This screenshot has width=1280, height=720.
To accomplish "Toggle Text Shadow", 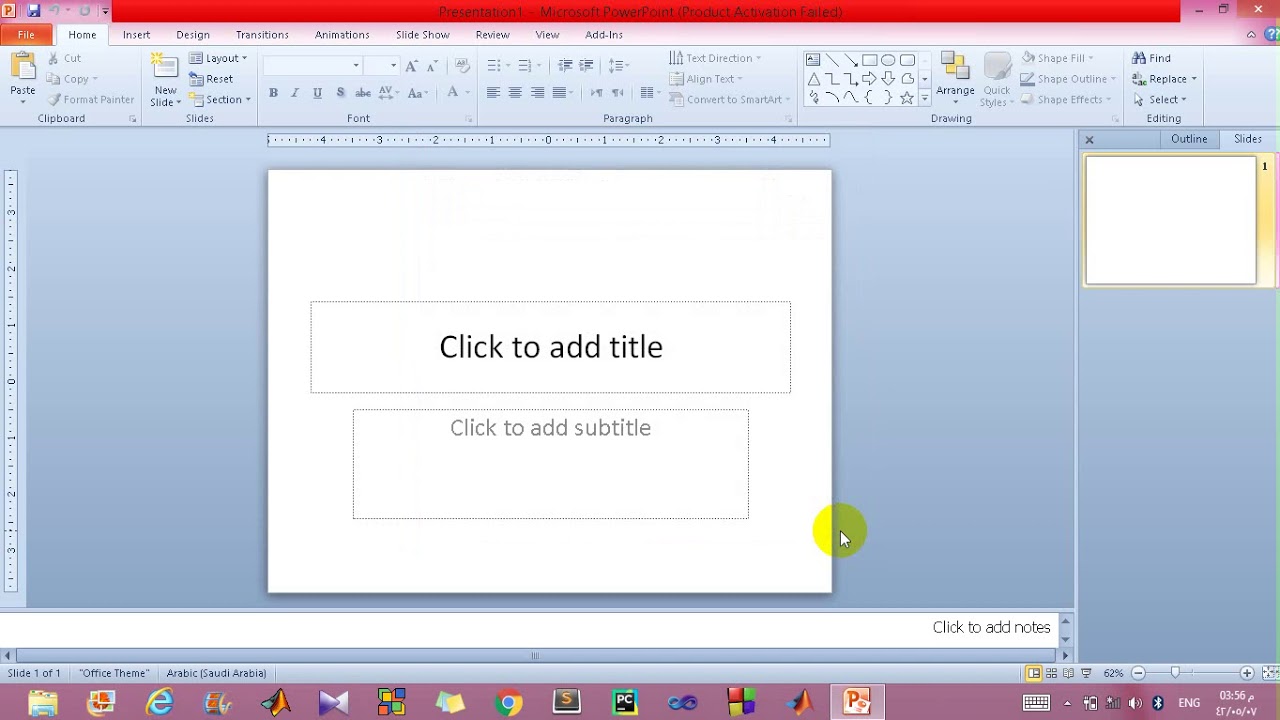I will (x=340, y=93).
